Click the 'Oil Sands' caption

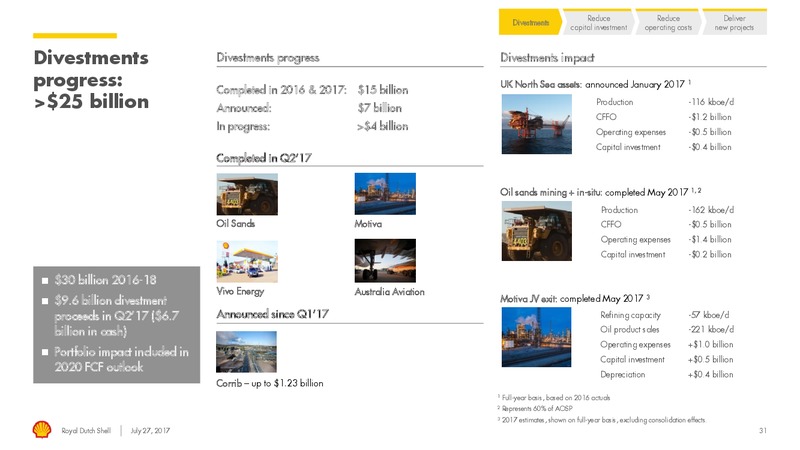point(235,223)
